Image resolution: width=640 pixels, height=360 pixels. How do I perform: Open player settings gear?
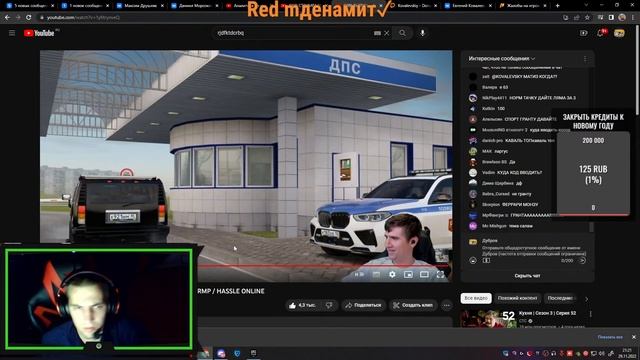(x=392, y=274)
